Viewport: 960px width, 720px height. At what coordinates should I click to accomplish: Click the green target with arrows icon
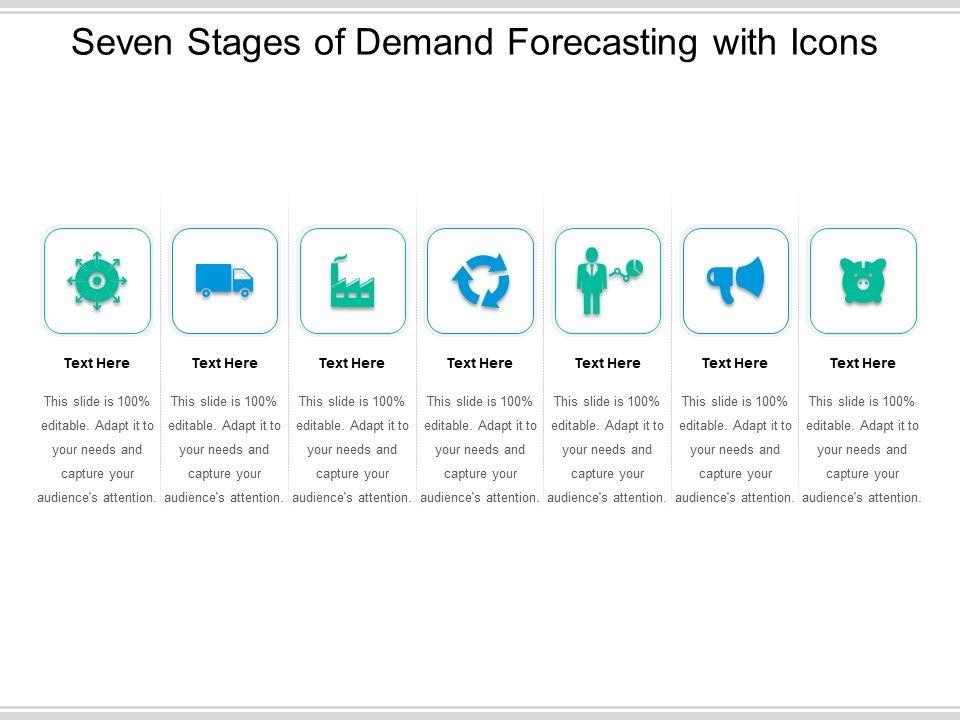coord(97,281)
